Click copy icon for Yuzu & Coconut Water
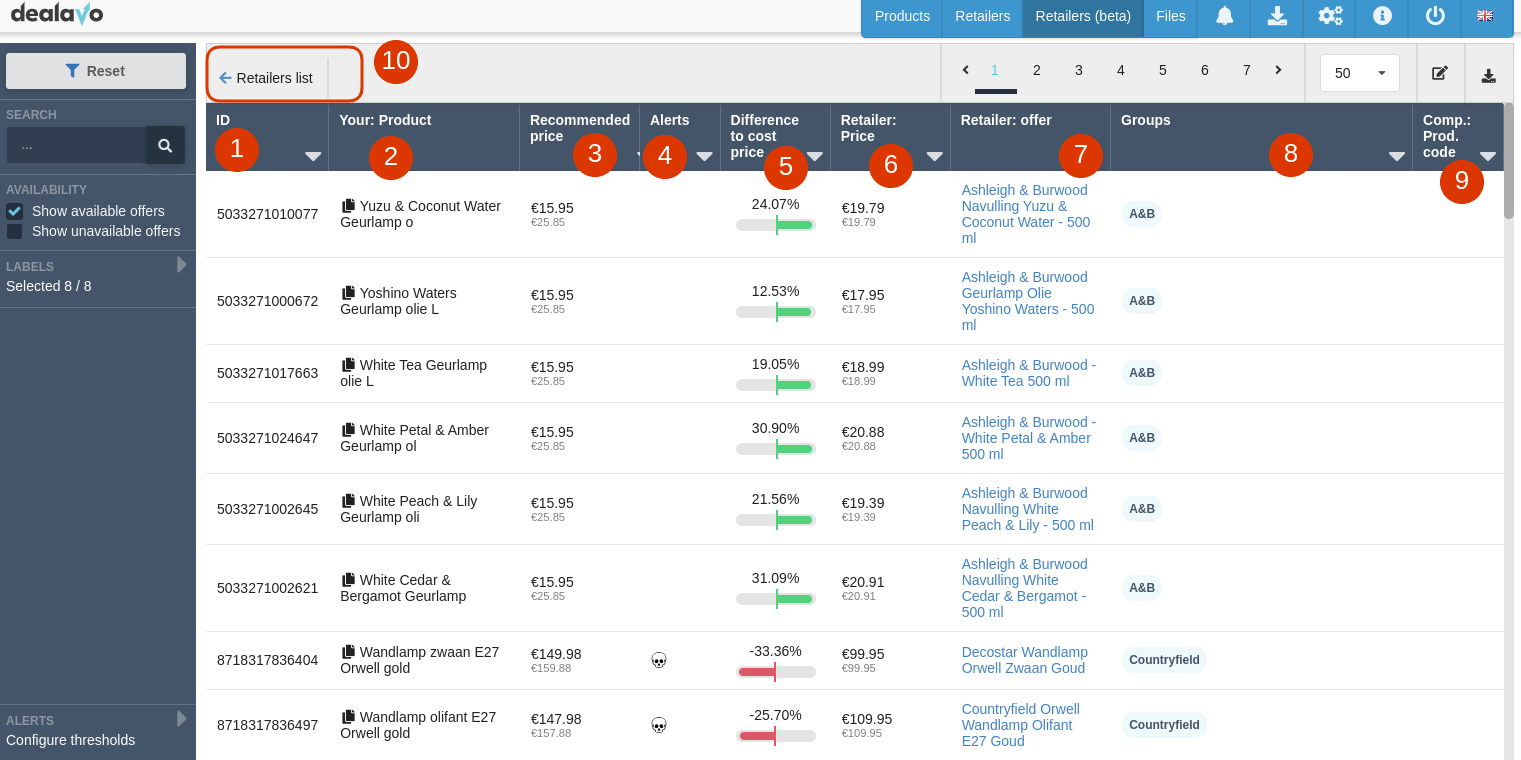This screenshot has width=1521, height=760. click(x=348, y=205)
